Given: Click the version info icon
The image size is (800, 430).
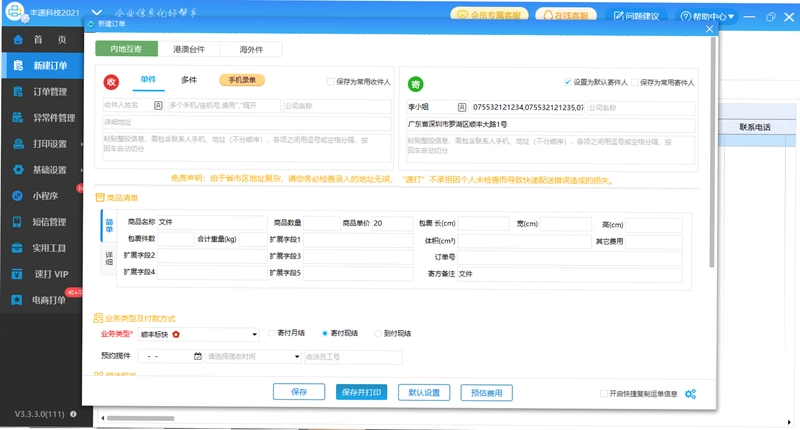Looking at the screenshot, I should 73,414.
